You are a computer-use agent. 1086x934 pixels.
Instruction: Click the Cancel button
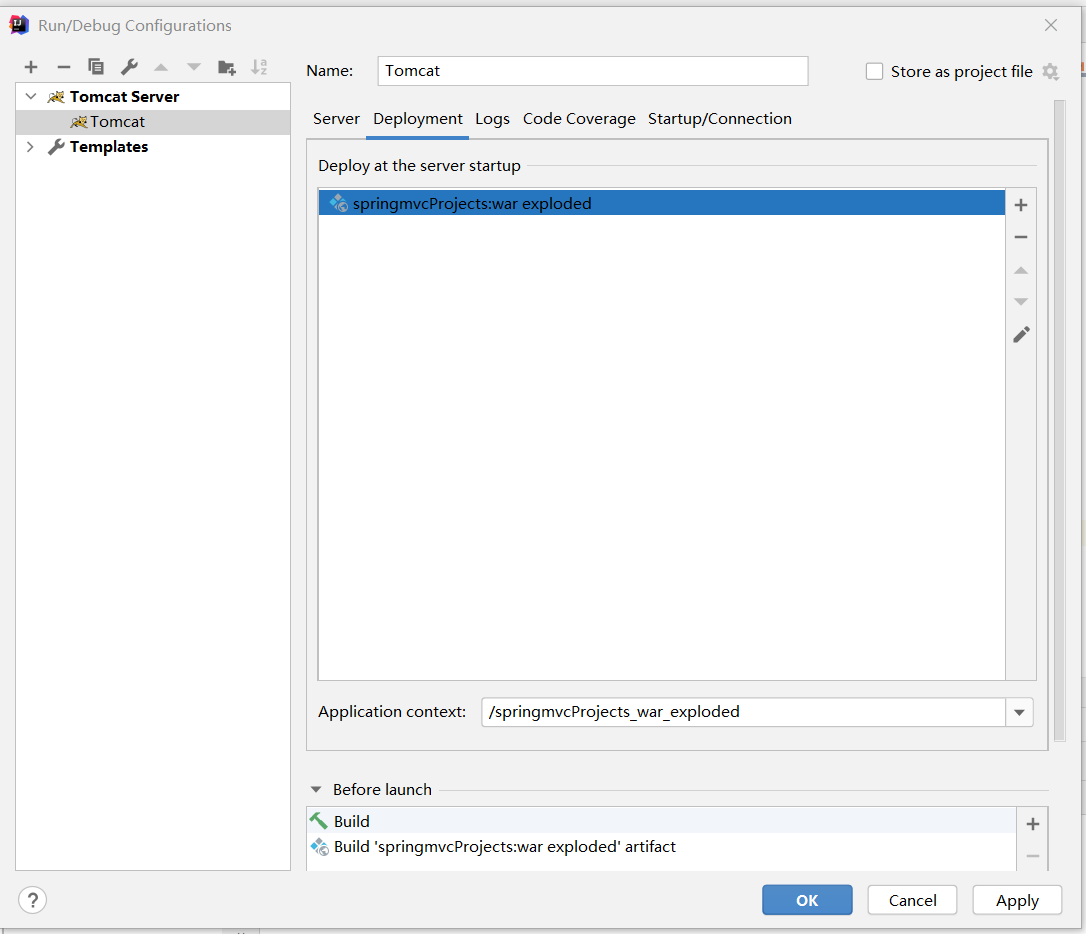tap(912, 900)
